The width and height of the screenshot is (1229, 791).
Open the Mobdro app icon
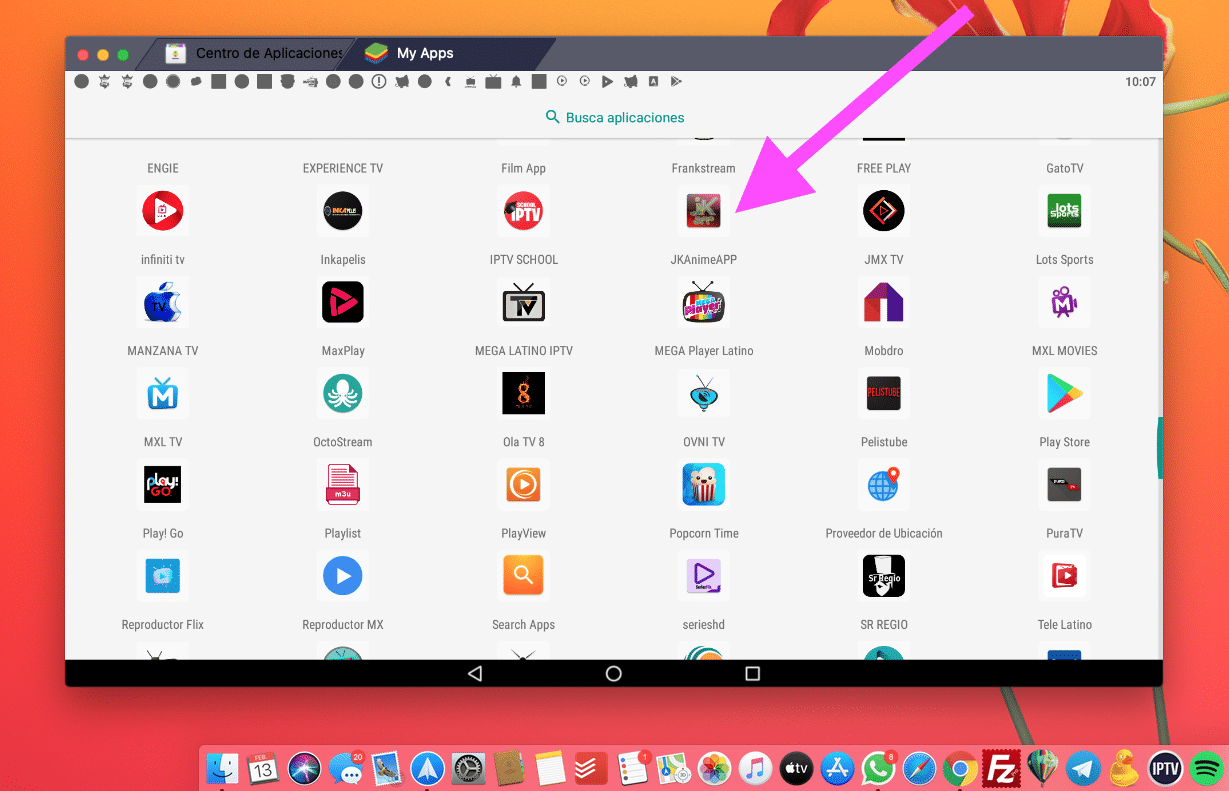click(x=884, y=302)
